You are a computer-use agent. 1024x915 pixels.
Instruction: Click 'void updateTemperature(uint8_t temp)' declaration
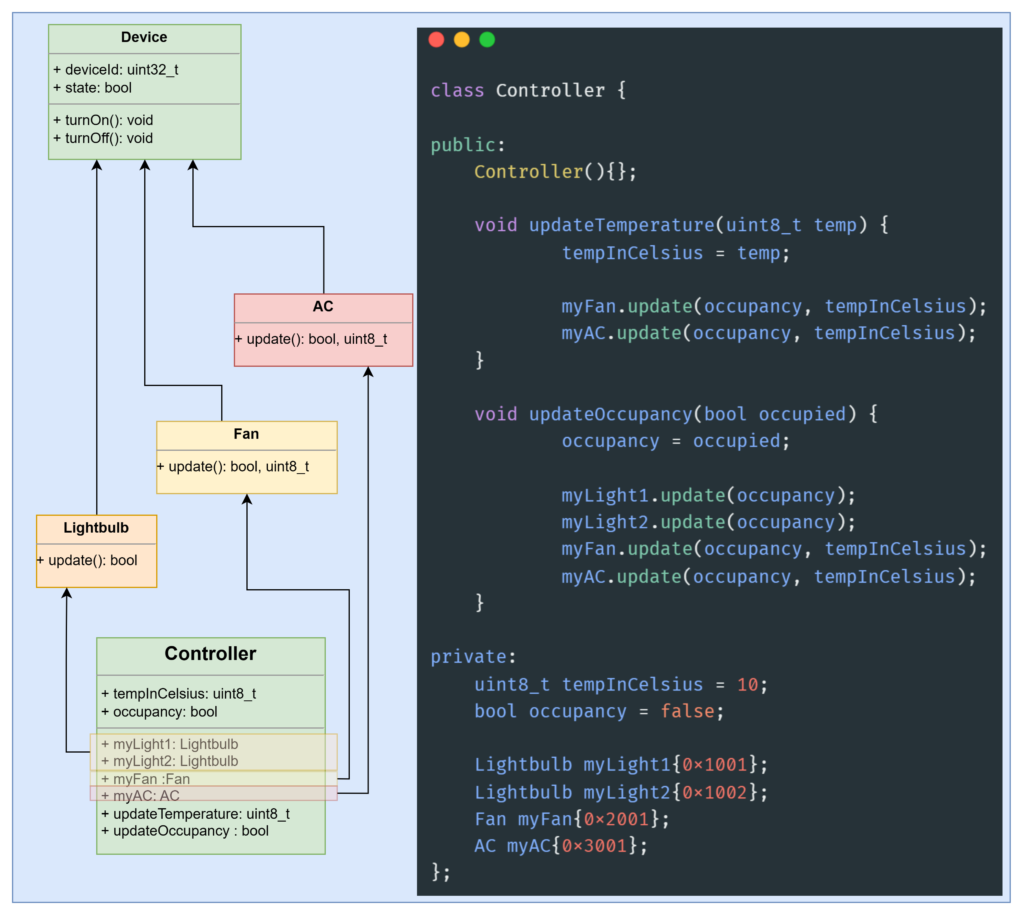click(671, 225)
